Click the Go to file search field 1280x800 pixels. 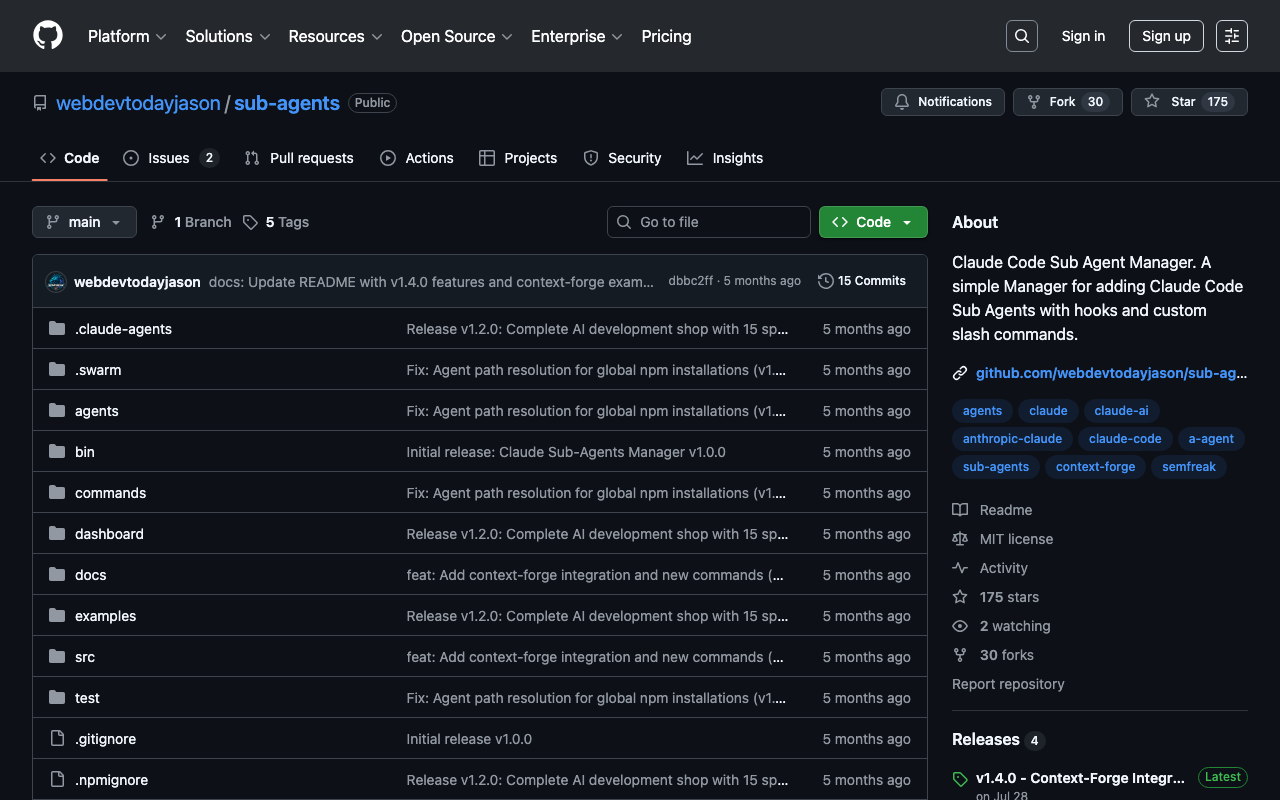pos(708,222)
